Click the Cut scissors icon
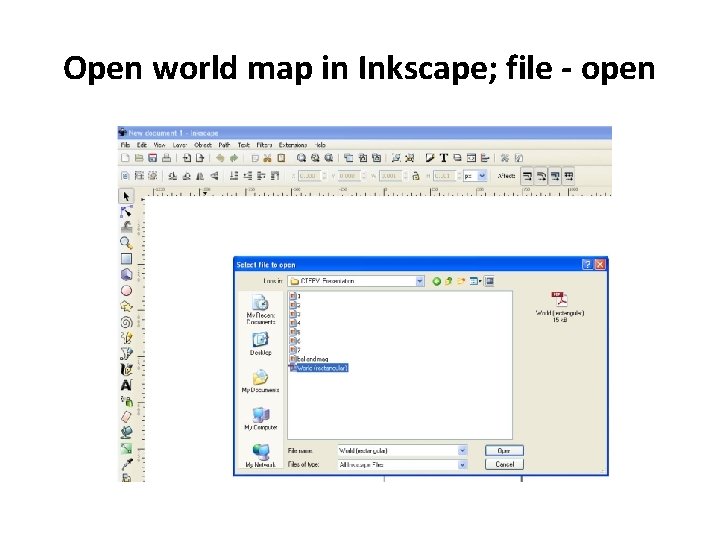720x540 pixels. 267,158
